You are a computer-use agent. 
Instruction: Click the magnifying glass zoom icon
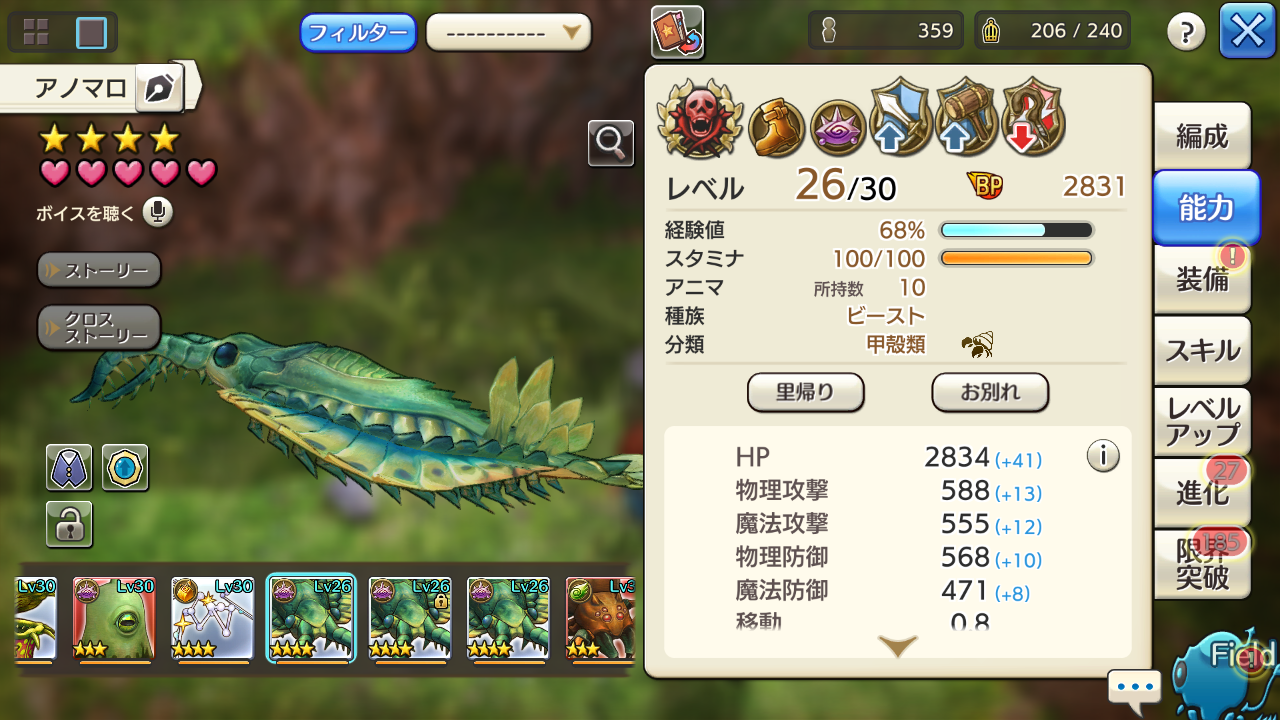click(x=610, y=143)
